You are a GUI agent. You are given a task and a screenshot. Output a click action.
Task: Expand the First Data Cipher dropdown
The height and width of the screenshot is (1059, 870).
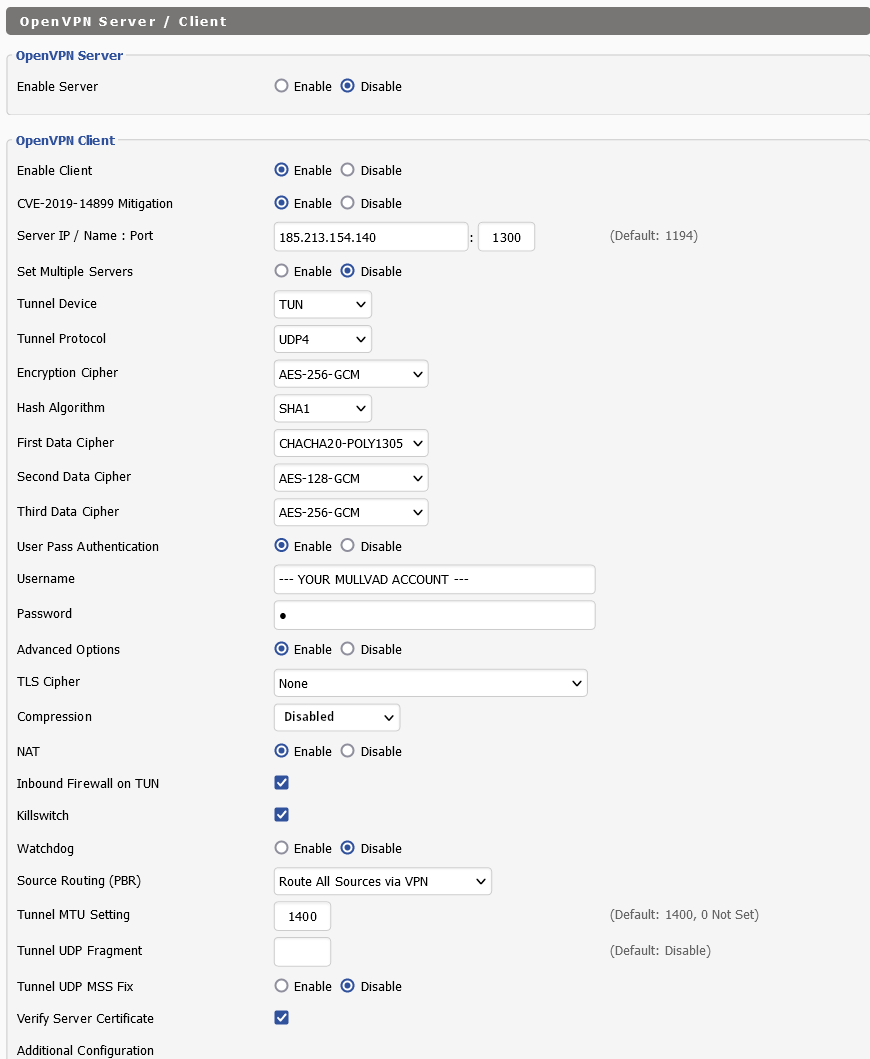(x=350, y=443)
